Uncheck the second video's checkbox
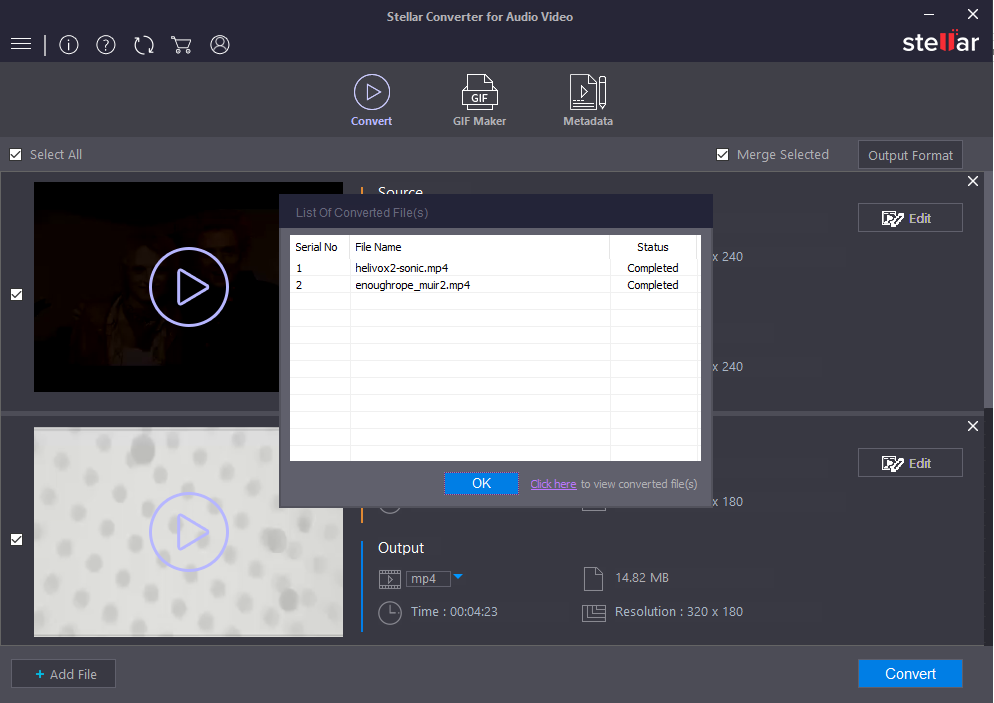 pos(16,539)
